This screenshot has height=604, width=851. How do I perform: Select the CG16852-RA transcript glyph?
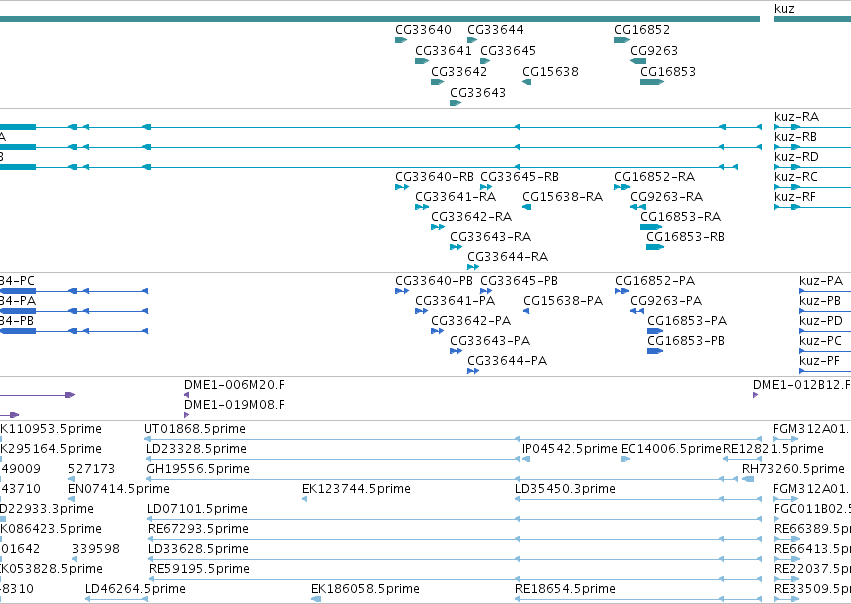coord(622,187)
